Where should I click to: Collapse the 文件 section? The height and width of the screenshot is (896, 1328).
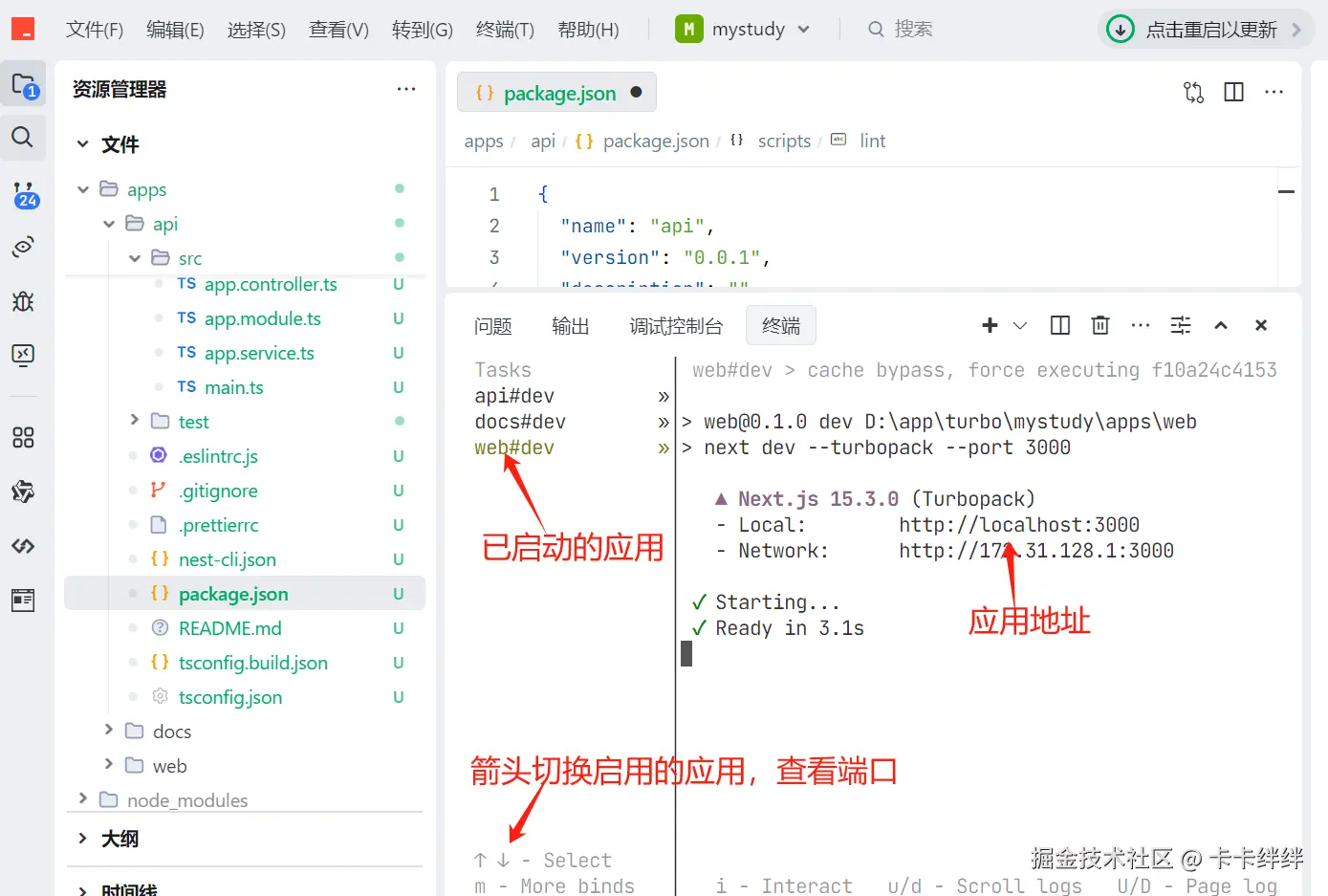(83, 144)
